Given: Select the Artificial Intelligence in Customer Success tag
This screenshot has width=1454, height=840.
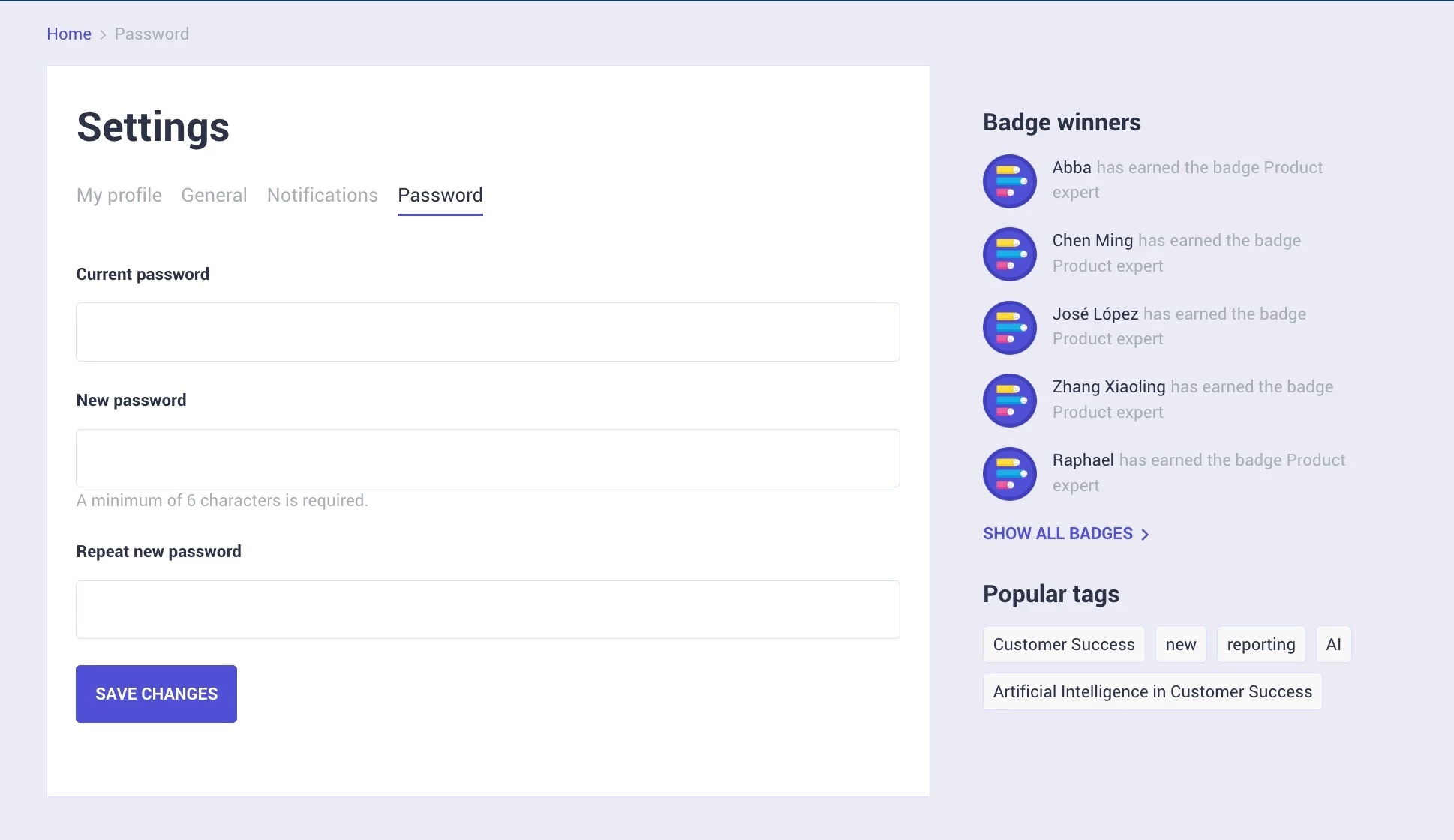Looking at the screenshot, I should point(1152,691).
